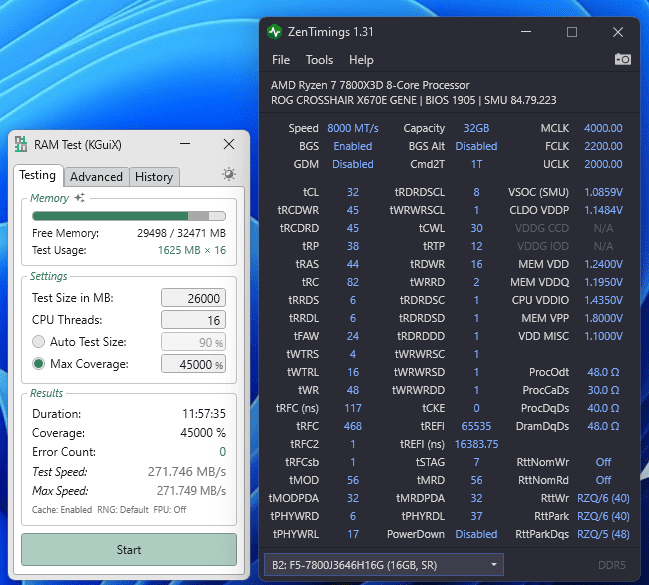Toggle the RAM Test light/dark theme icon
649x585 pixels.
point(228,174)
